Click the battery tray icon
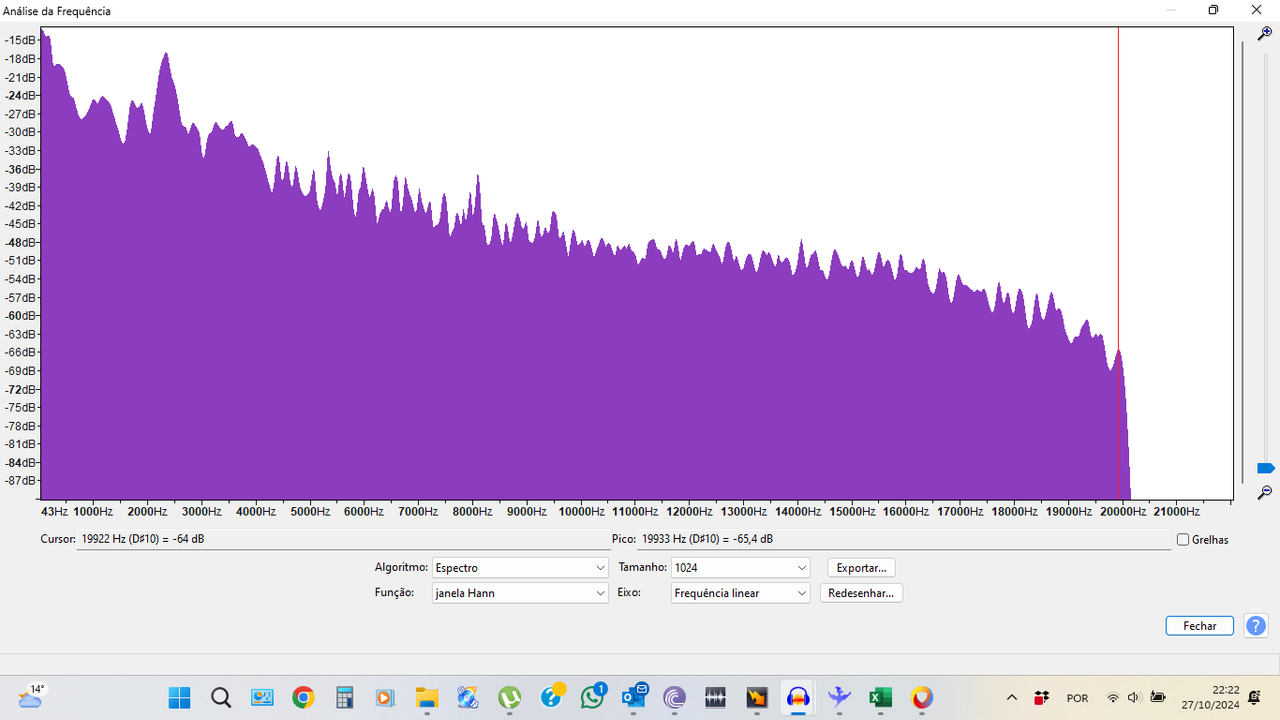Viewport: 1280px width, 720px height. click(x=1158, y=697)
